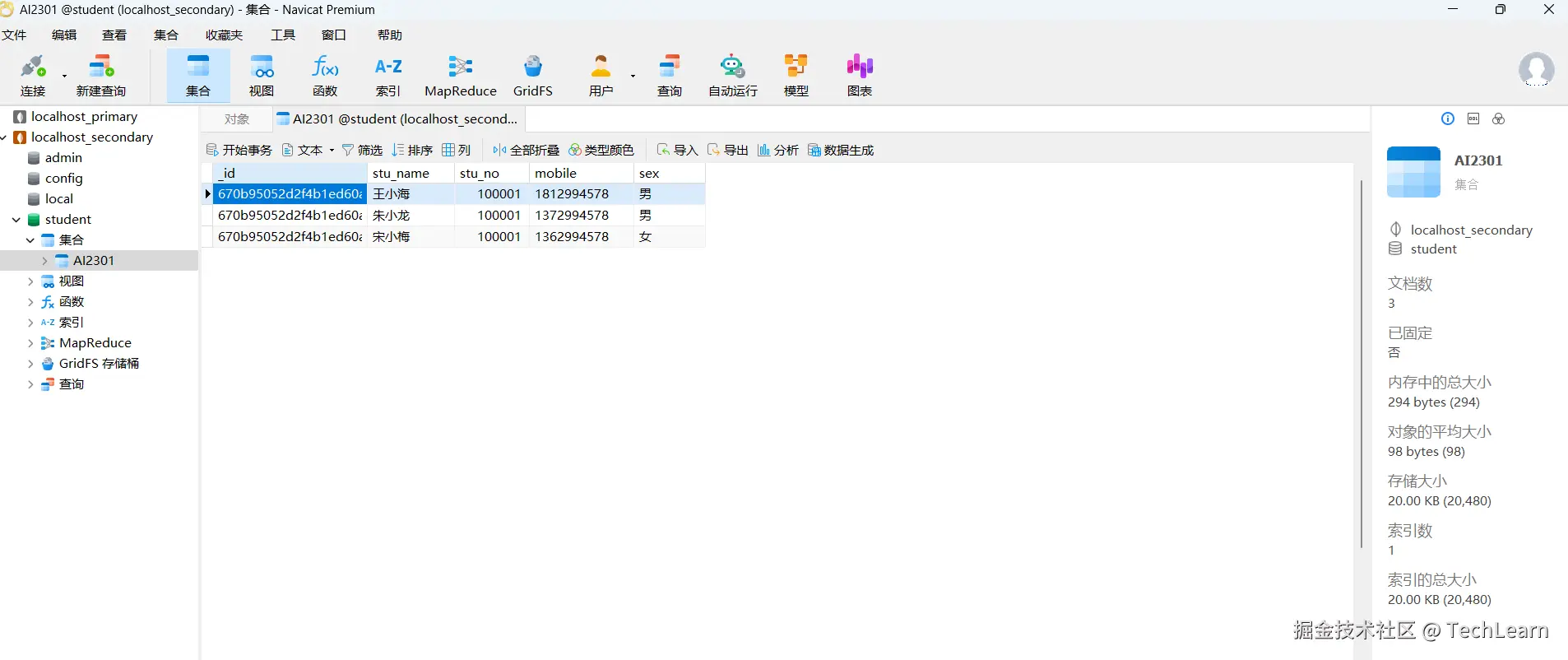
Task: Open the 模型 model toolbar icon
Action: (x=796, y=76)
